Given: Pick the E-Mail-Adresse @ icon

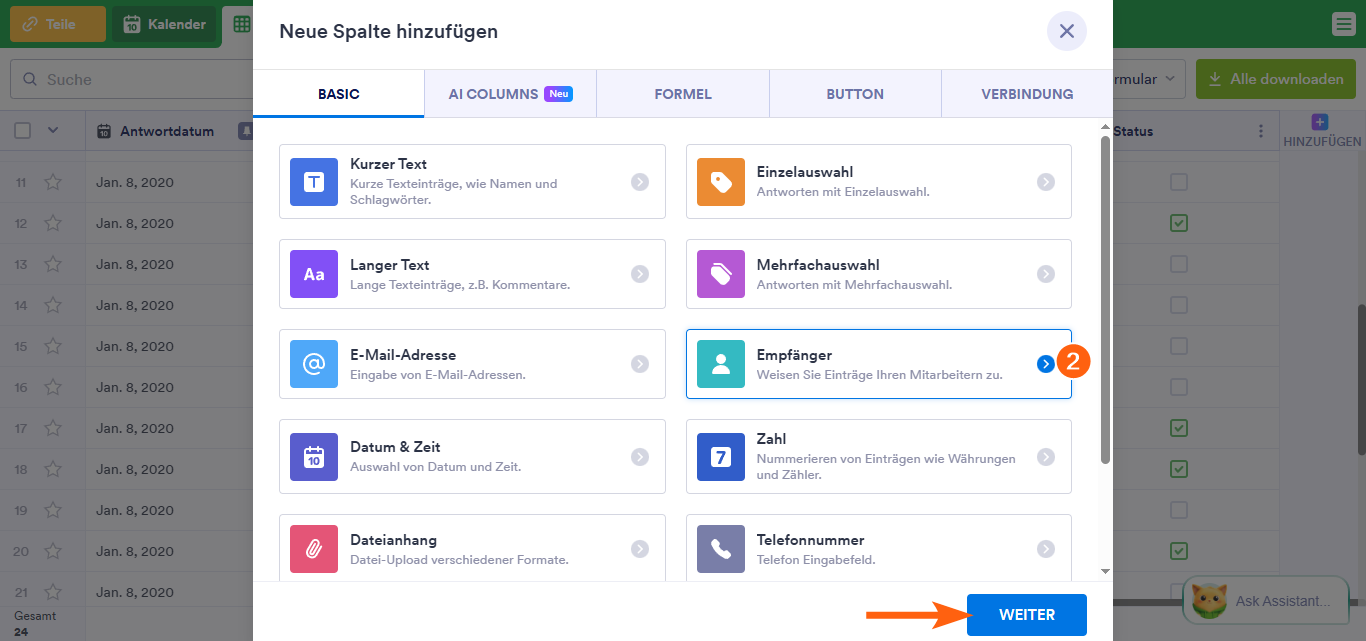Looking at the screenshot, I should pyautogui.click(x=314, y=364).
